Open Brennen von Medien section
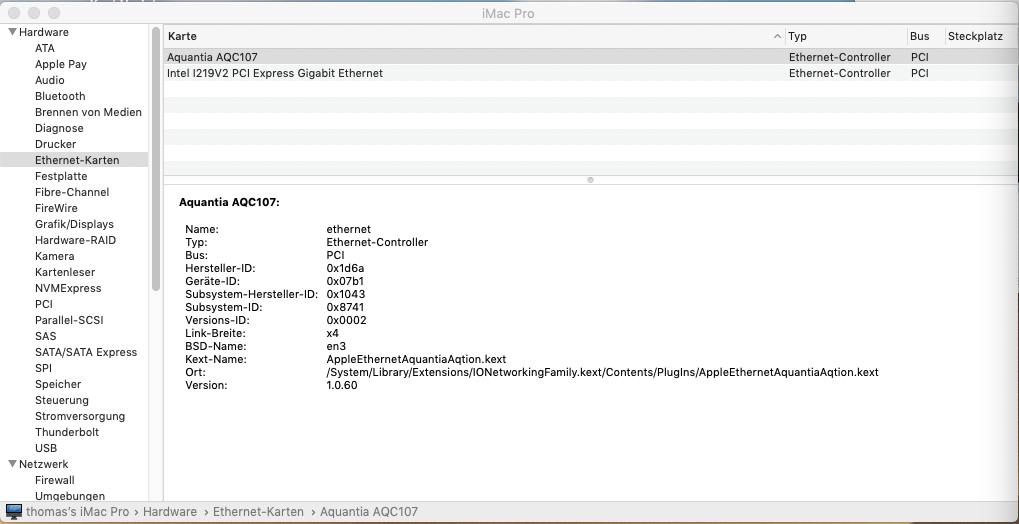Image resolution: width=1019 pixels, height=524 pixels. pyautogui.click(x=88, y=112)
